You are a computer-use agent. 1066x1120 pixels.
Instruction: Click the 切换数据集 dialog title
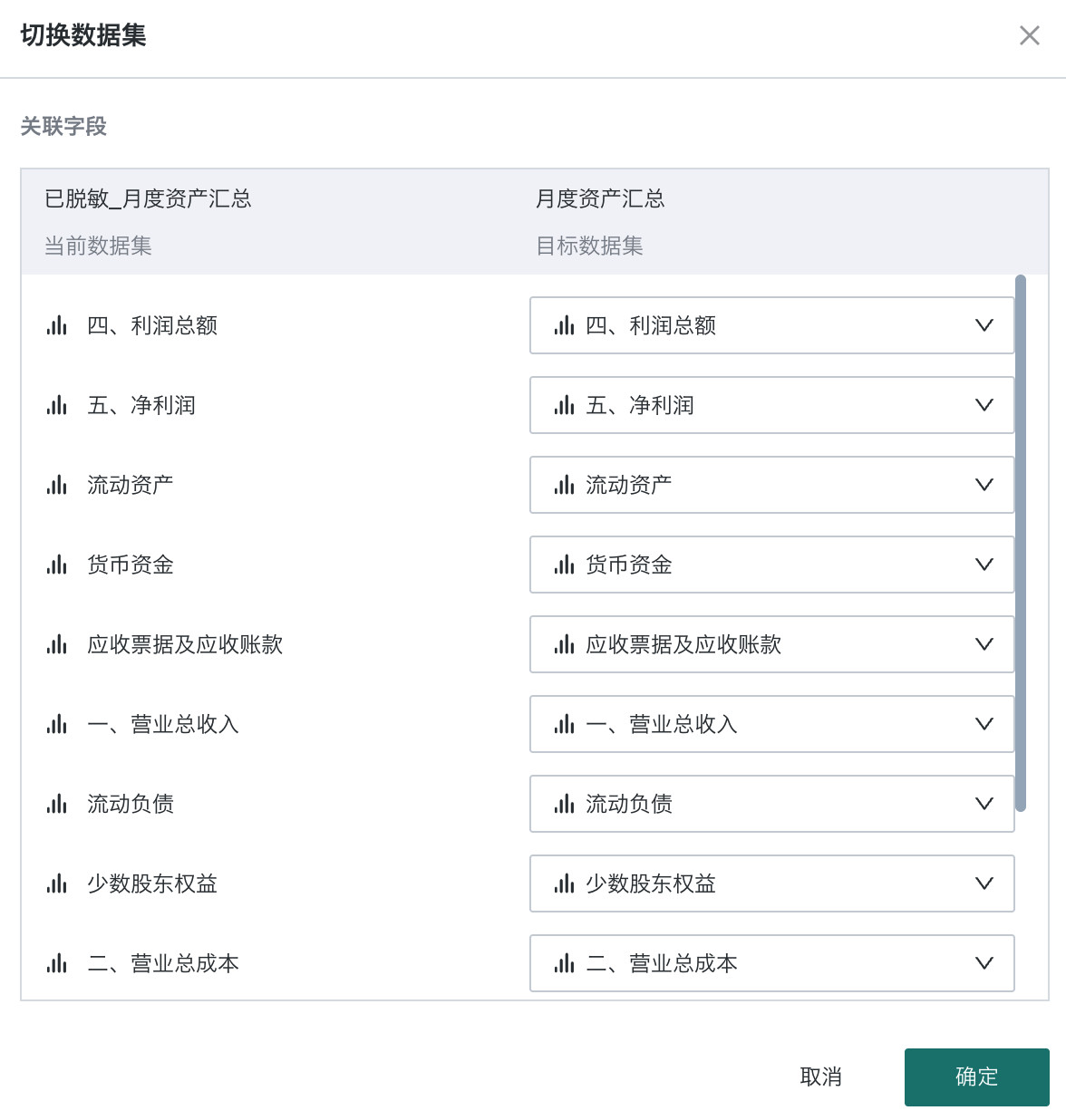click(x=83, y=35)
